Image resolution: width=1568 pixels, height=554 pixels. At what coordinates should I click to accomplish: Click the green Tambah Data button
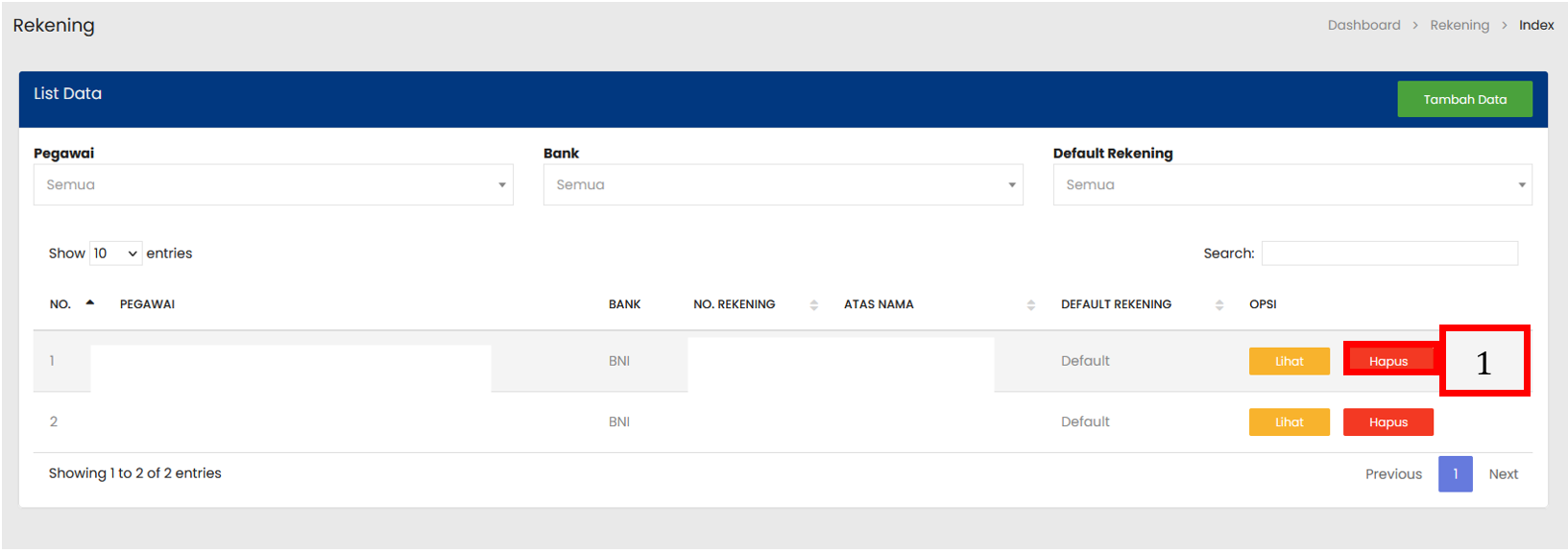pyautogui.click(x=1464, y=99)
